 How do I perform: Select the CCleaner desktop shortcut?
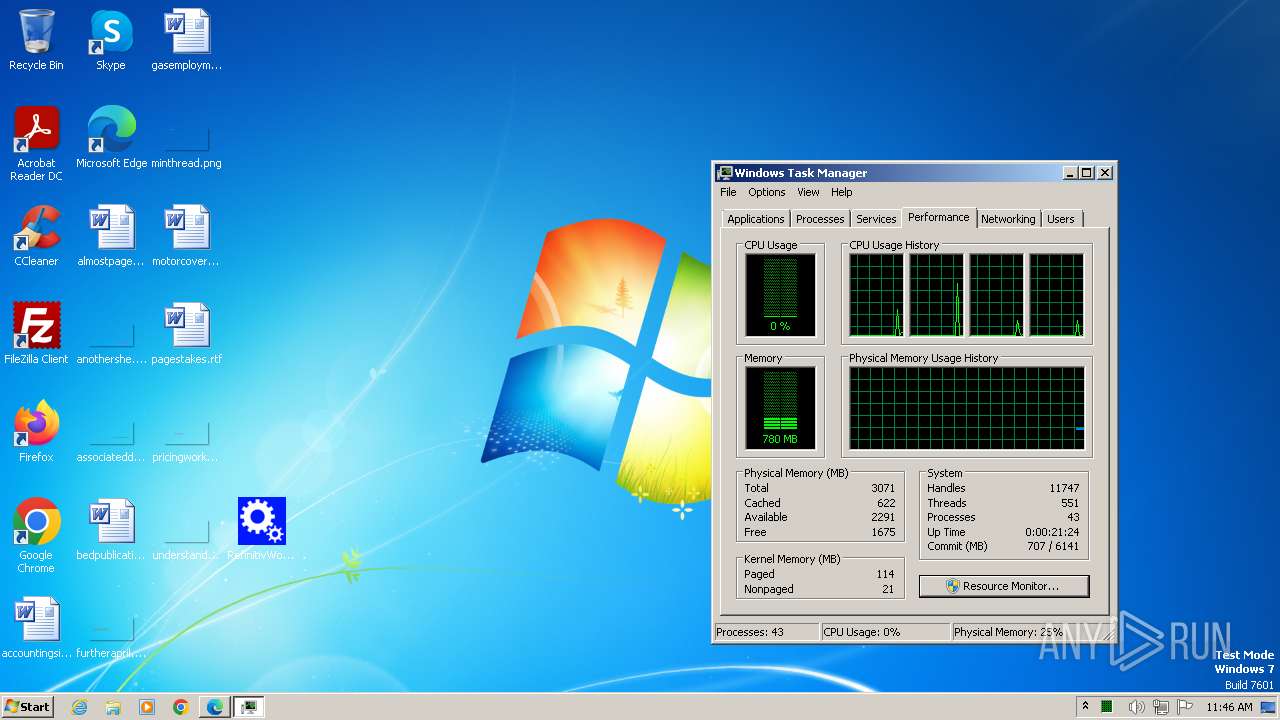tap(36, 236)
